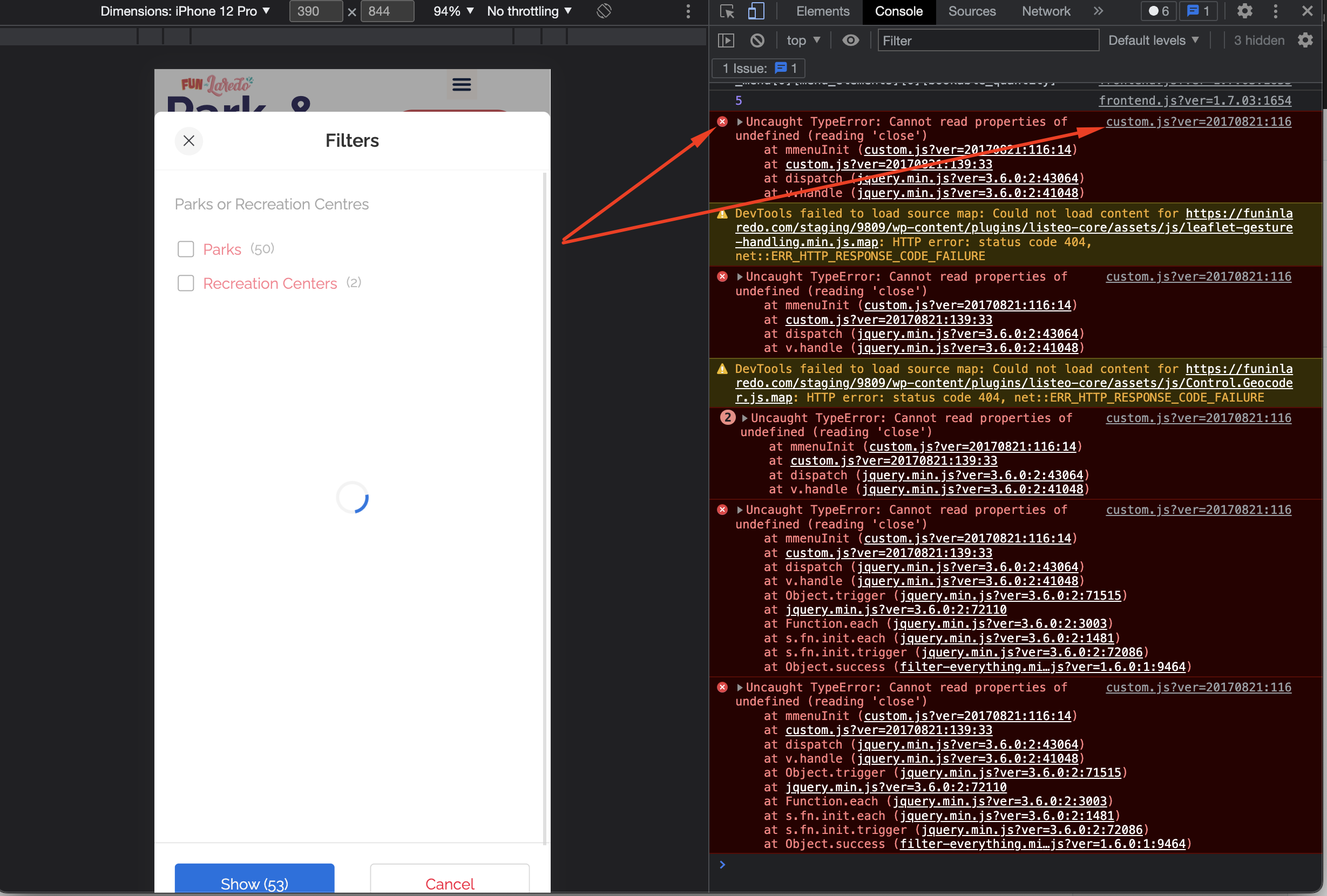The image size is (1327, 896).
Task: Click the live expression eye icon
Action: coord(850,40)
